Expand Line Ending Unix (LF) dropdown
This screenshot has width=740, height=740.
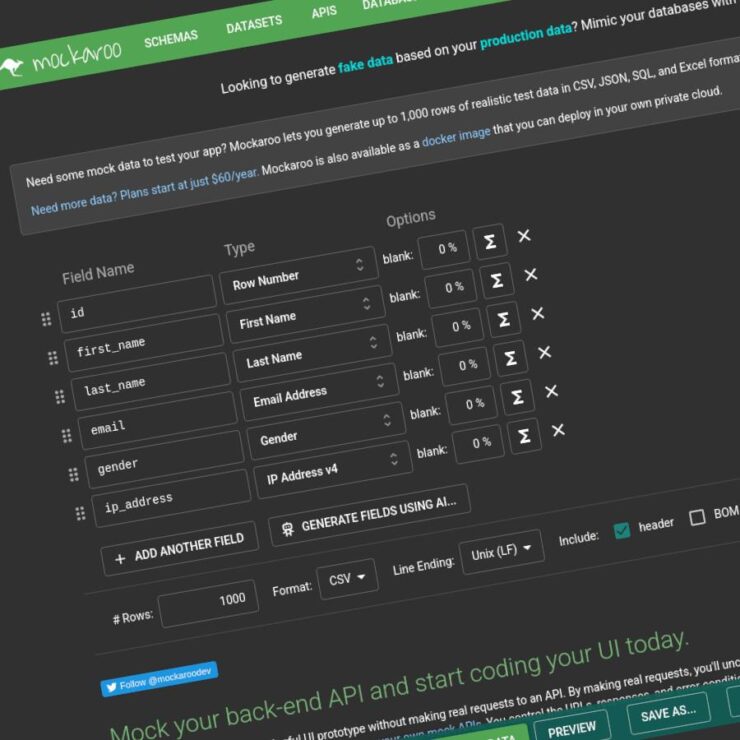tap(501, 551)
